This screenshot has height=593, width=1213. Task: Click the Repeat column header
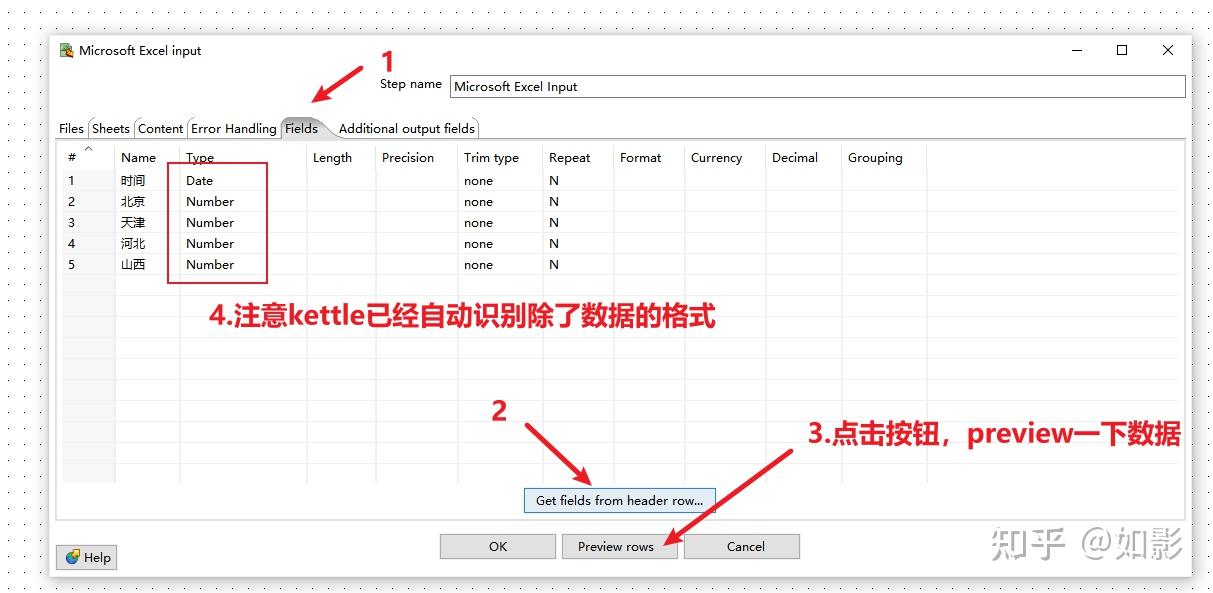coord(569,157)
